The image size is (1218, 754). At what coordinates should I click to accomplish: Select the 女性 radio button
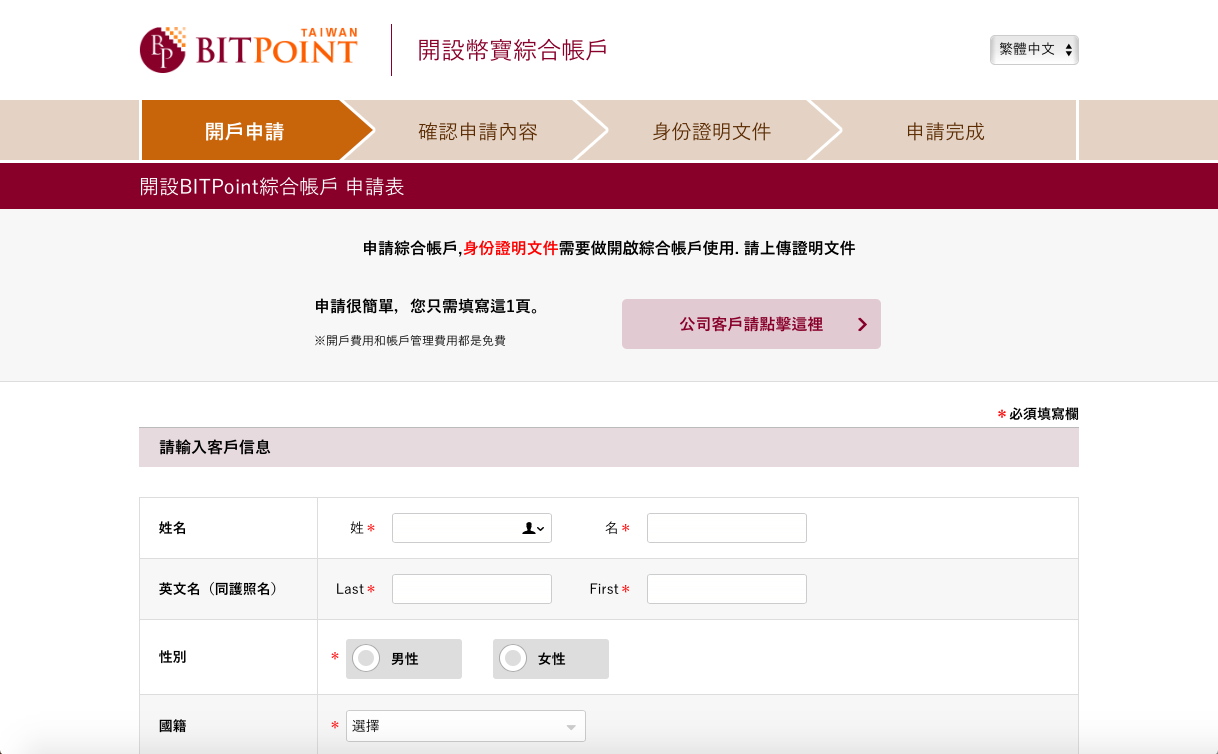(x=513, y=658)
